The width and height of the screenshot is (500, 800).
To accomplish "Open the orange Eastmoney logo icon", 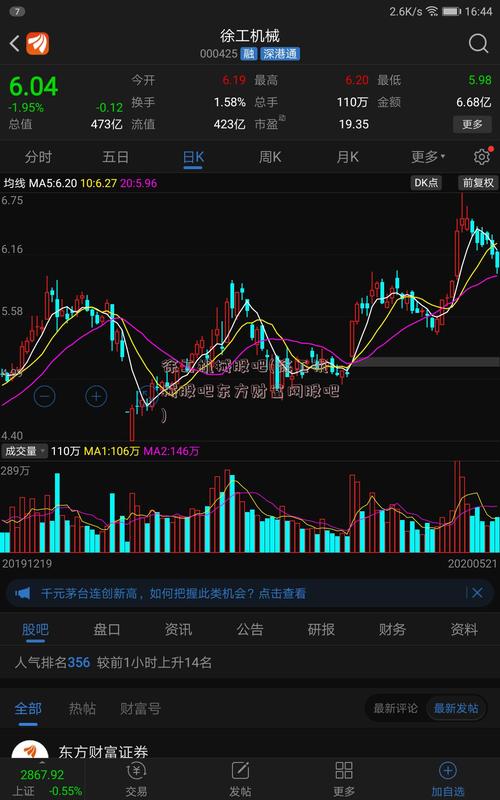I will click(x=38, y=44).
